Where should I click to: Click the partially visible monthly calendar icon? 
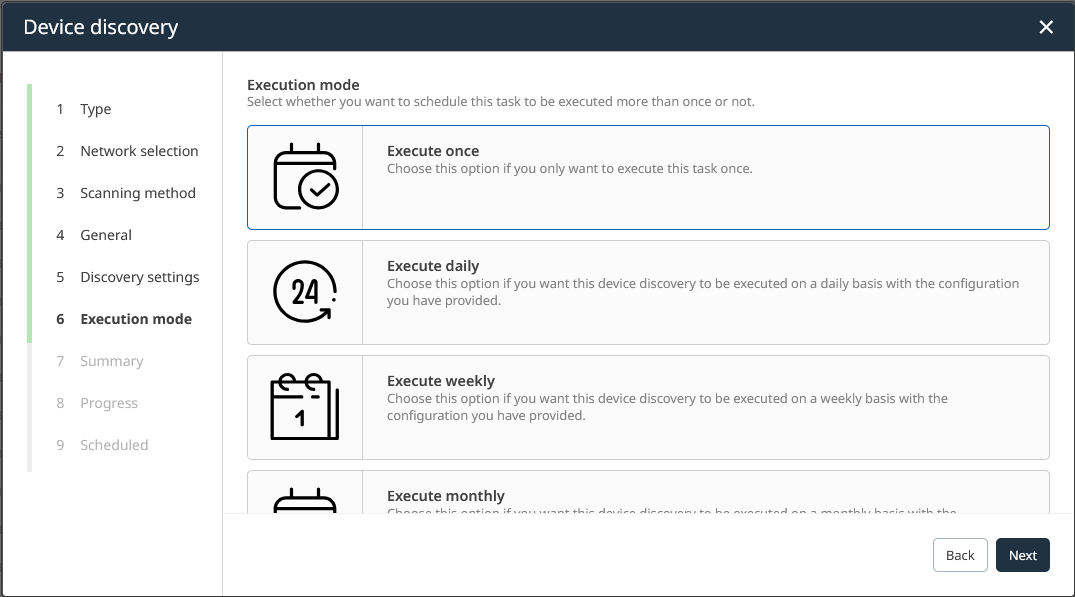[x=305, y=499]
